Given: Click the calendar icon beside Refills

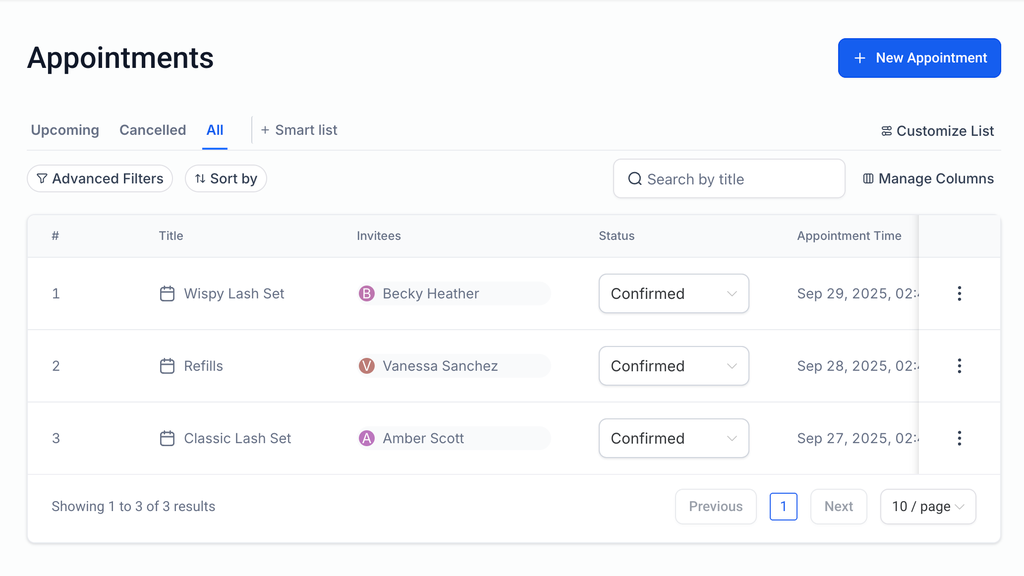Looking at the screenshot, I should coord(167,366).
